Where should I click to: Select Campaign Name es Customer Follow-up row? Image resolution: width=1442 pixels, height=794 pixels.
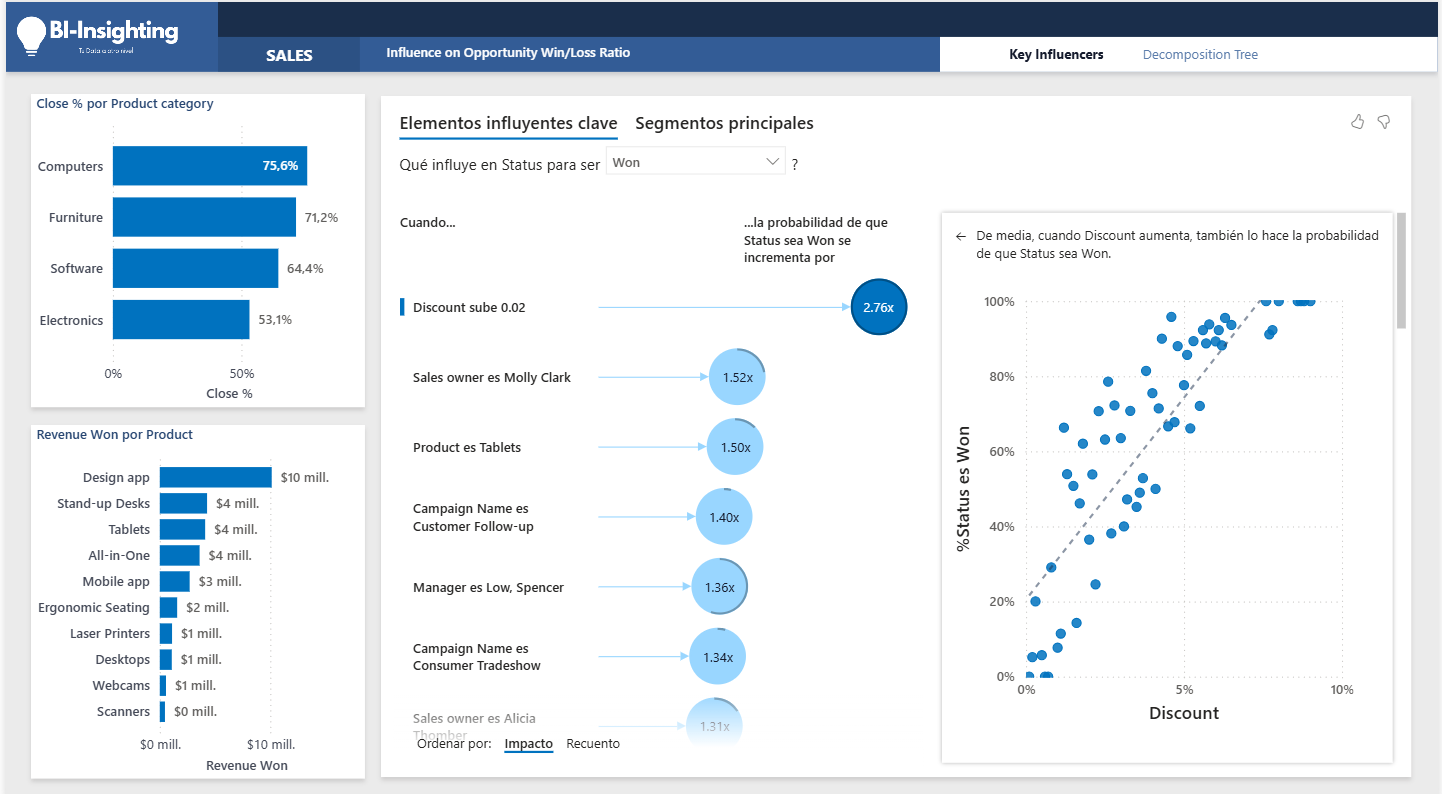click(473, 518)
